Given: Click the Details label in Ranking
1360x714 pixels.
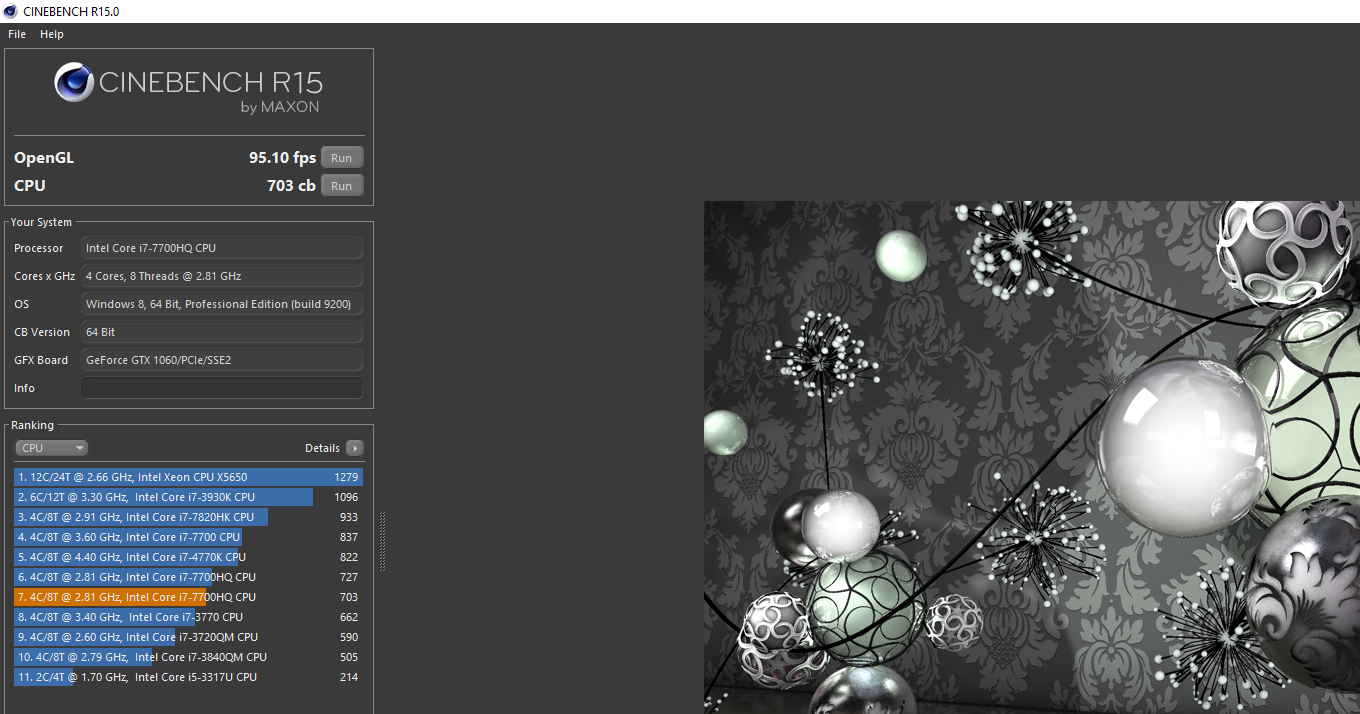Looking at the screenshot, I should [x=322, y=448].
